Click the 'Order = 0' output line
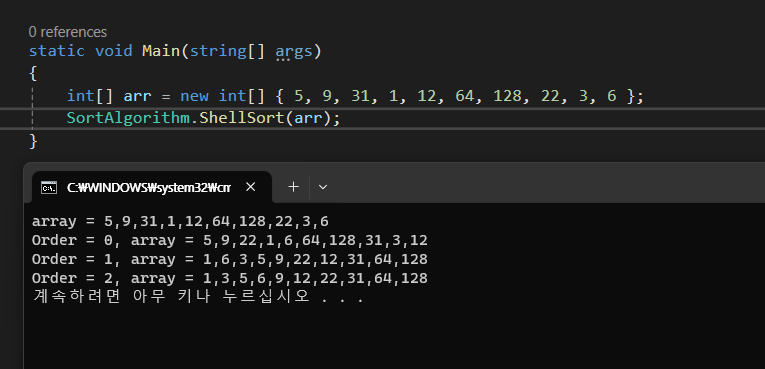 click(x=230, y=240)
